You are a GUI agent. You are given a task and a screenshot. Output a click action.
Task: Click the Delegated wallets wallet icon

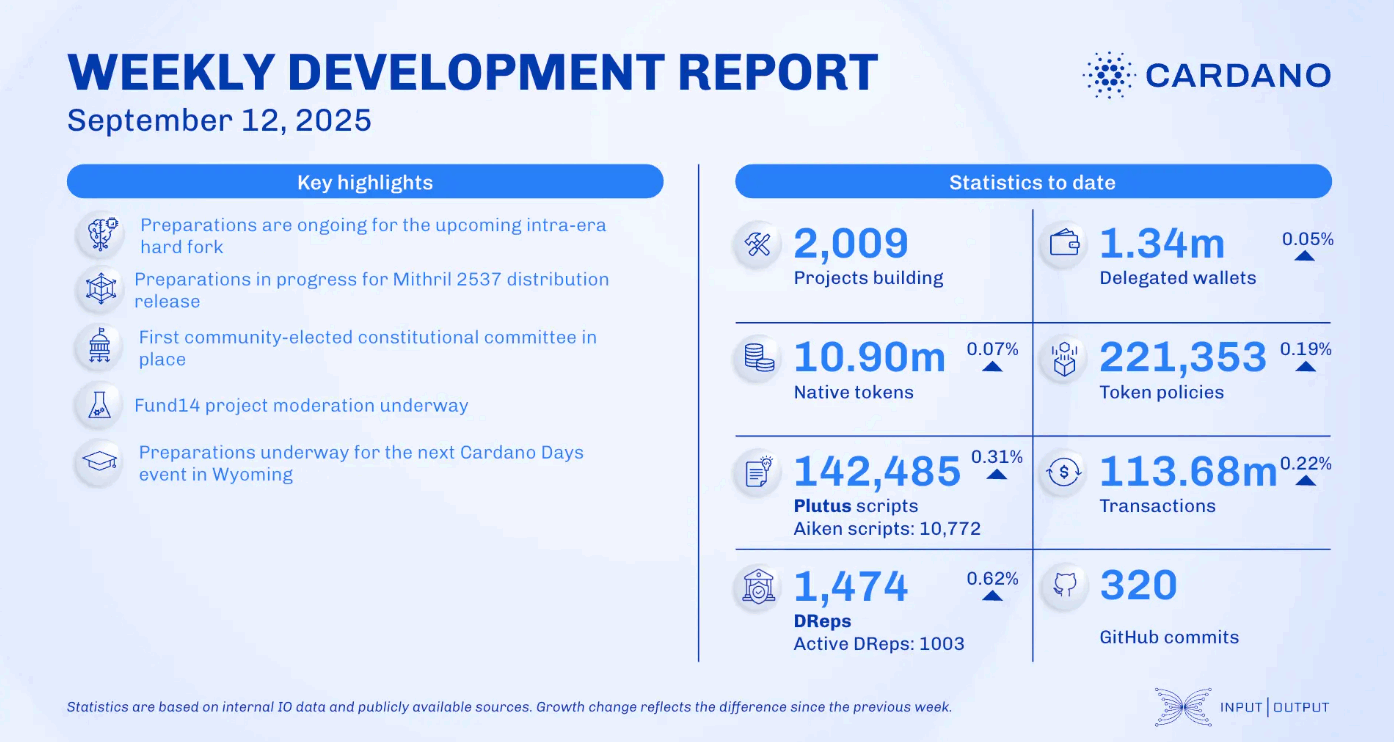[x=1064, y=245]
